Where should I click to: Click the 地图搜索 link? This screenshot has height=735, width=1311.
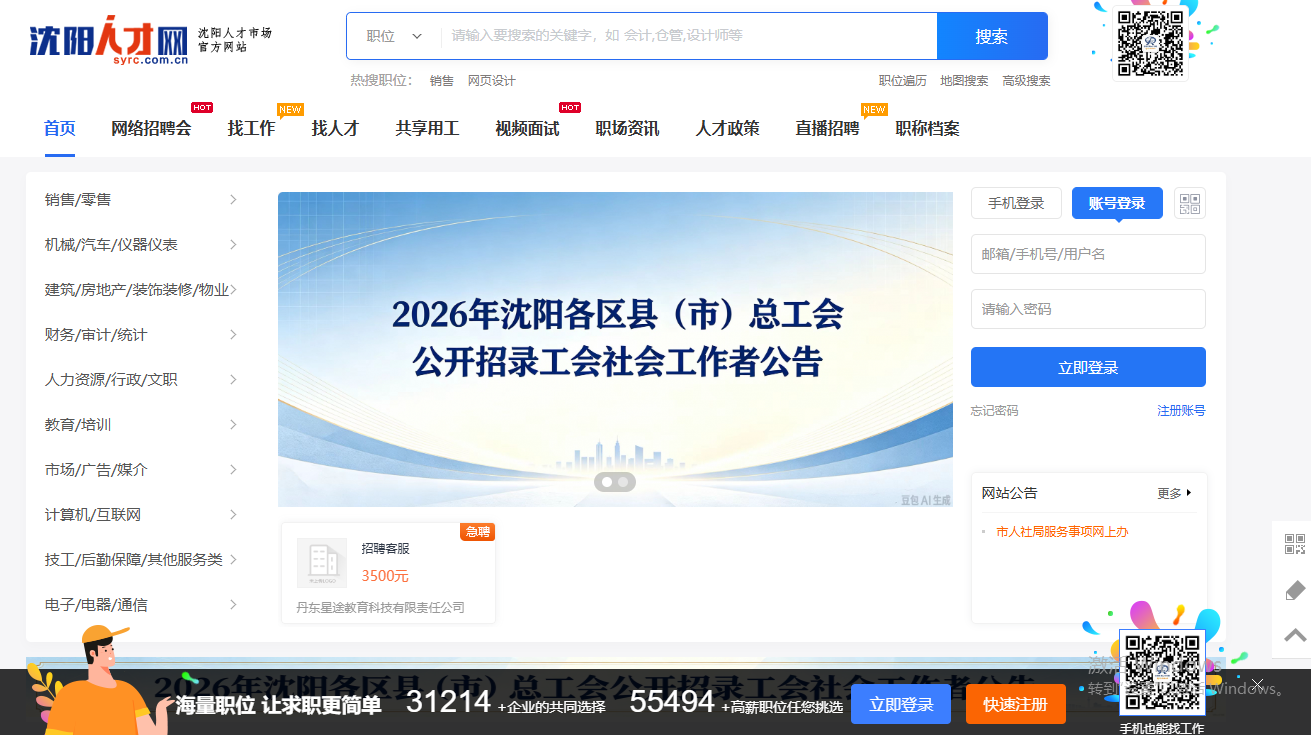[x=964, y=81]
